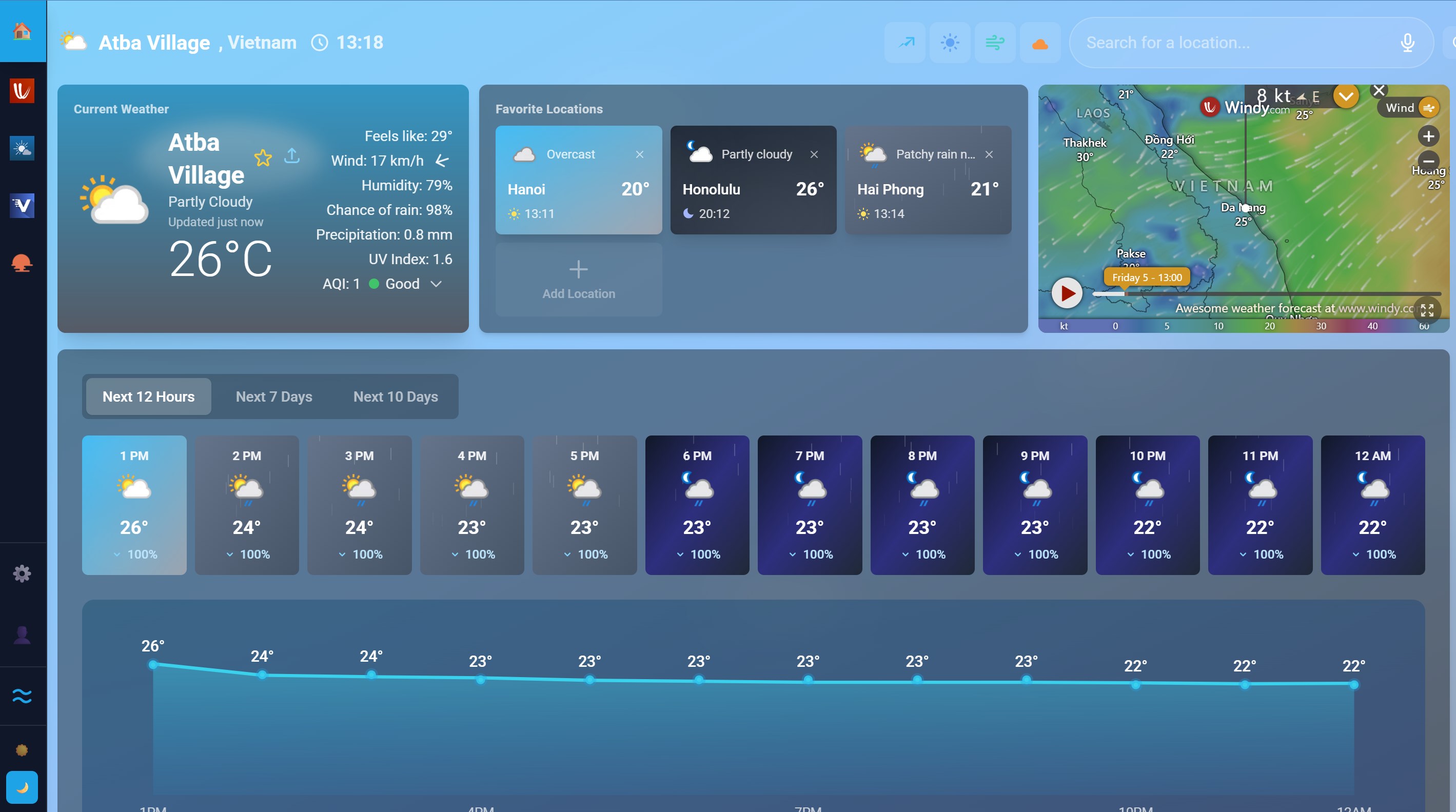
Task: Select the wind layer icon in the top toolbar
Action: click(x=995, y=43)
